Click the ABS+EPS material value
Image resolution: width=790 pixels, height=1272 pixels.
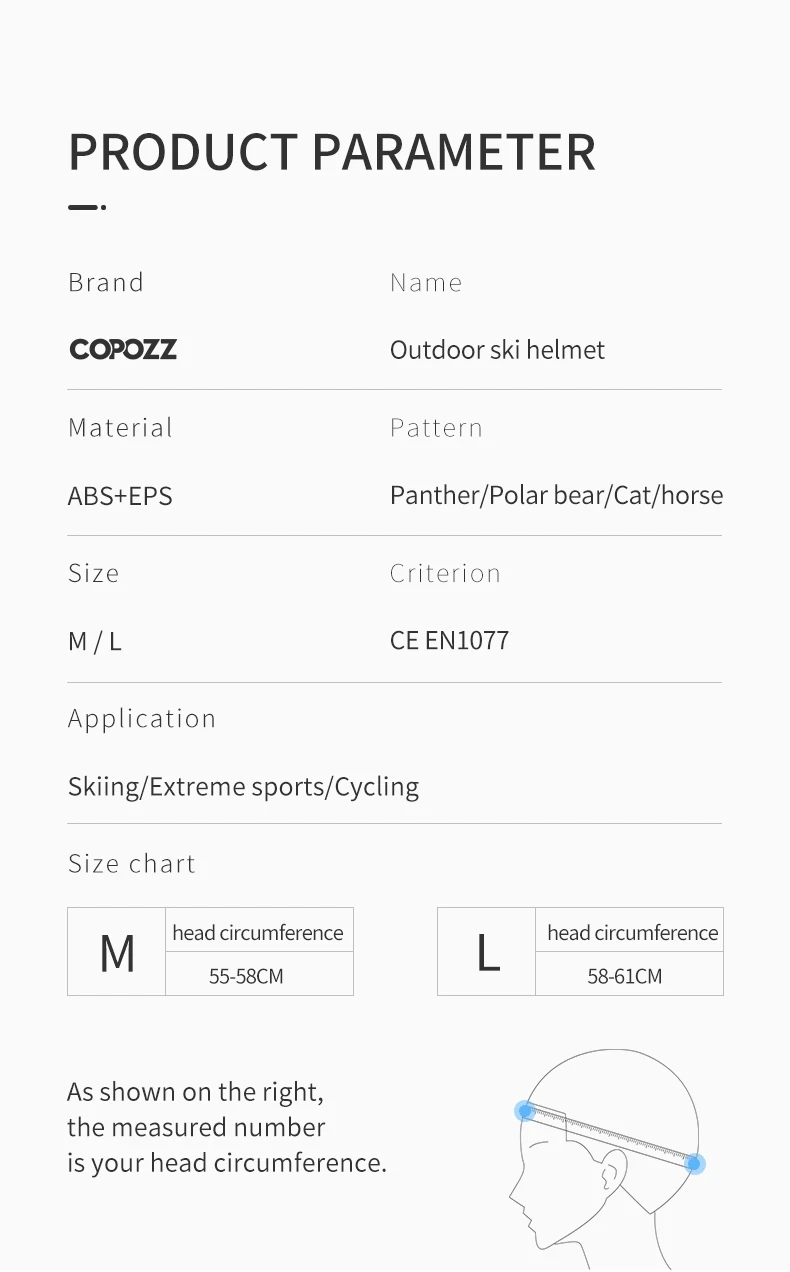click(x=120, y=496)
